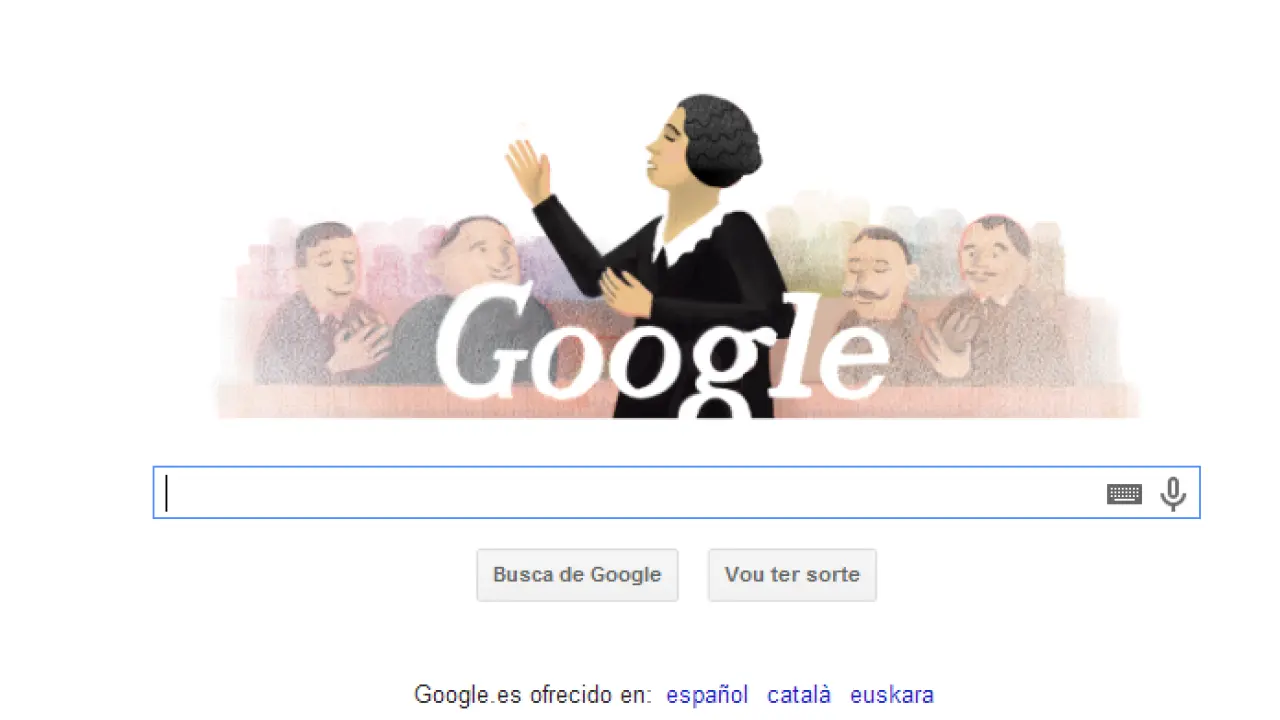Click the Busca de Google button
Screen dimensions: 1280x720
(x=577, y=575)
